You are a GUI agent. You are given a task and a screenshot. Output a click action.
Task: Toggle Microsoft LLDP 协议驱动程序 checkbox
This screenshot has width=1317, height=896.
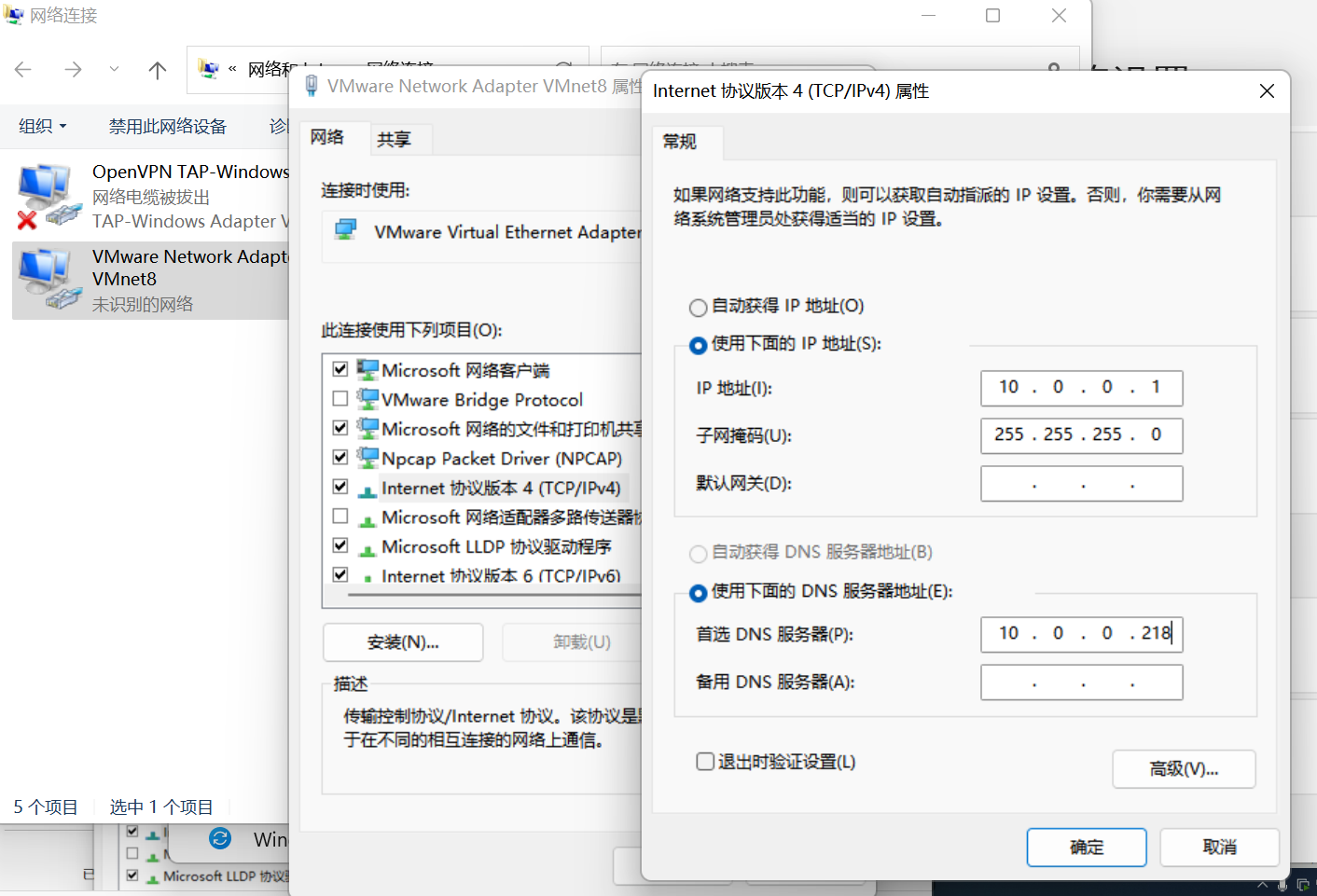pyautogui.click(x=340, y=545)
